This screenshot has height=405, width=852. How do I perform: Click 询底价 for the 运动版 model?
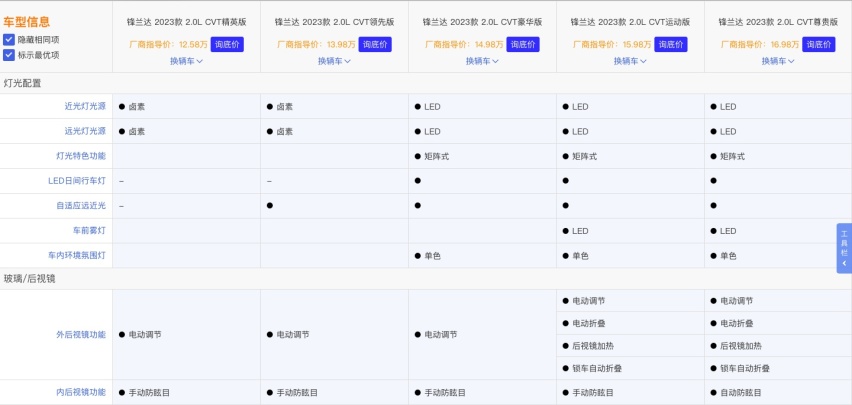click(x=671, y=45)
